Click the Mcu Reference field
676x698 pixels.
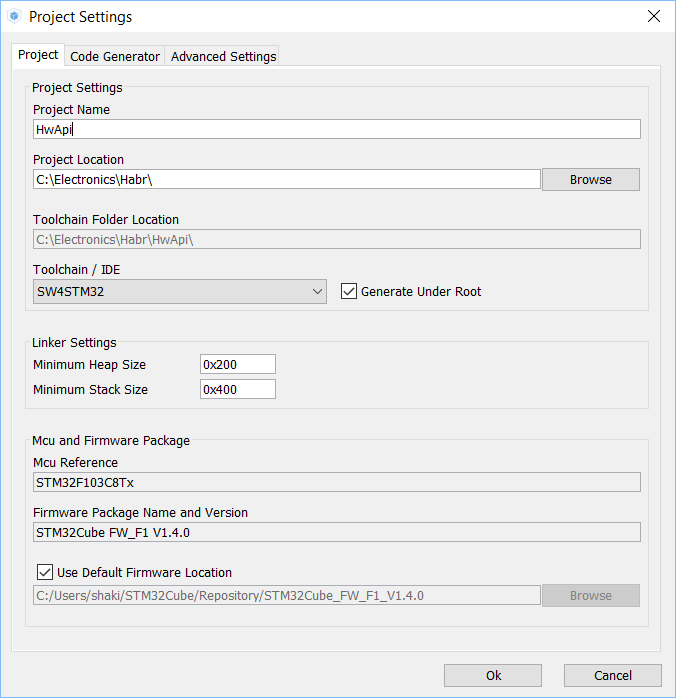[336, 482]
